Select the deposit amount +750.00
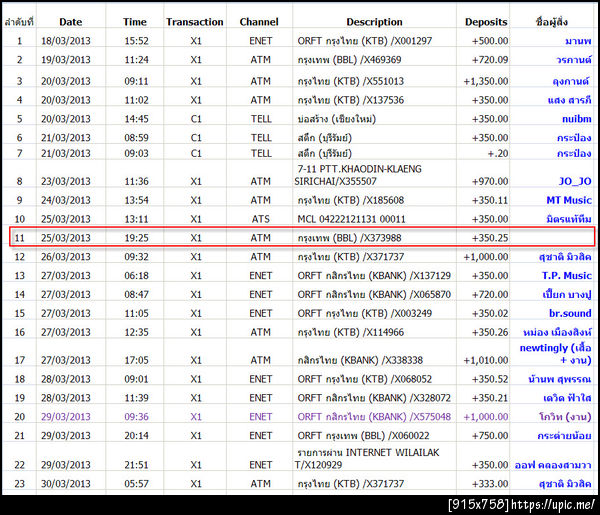 [490, 435]
